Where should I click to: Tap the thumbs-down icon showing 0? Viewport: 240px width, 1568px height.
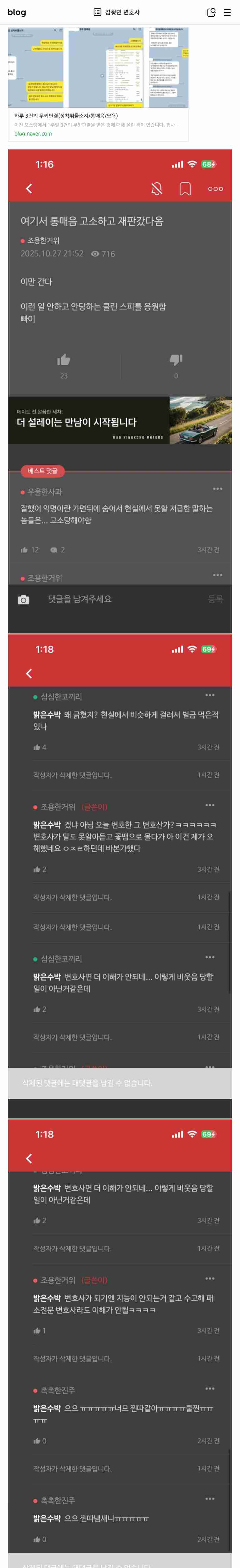click(x=176, y=360)
